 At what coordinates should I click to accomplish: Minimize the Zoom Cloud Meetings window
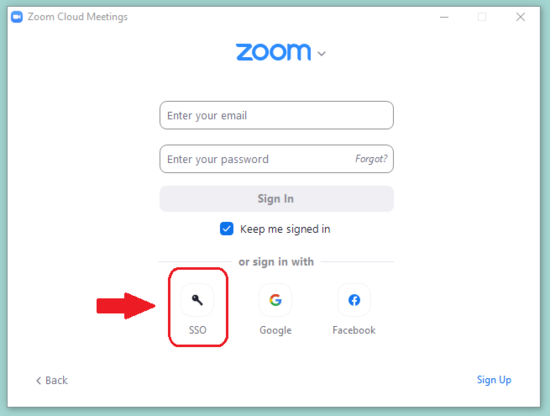click(444, 17)
